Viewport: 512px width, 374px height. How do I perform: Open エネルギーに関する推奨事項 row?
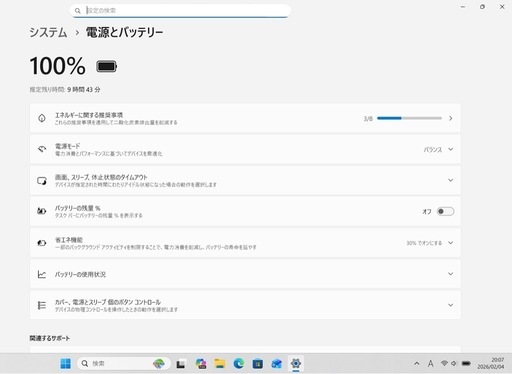point(245,118)
